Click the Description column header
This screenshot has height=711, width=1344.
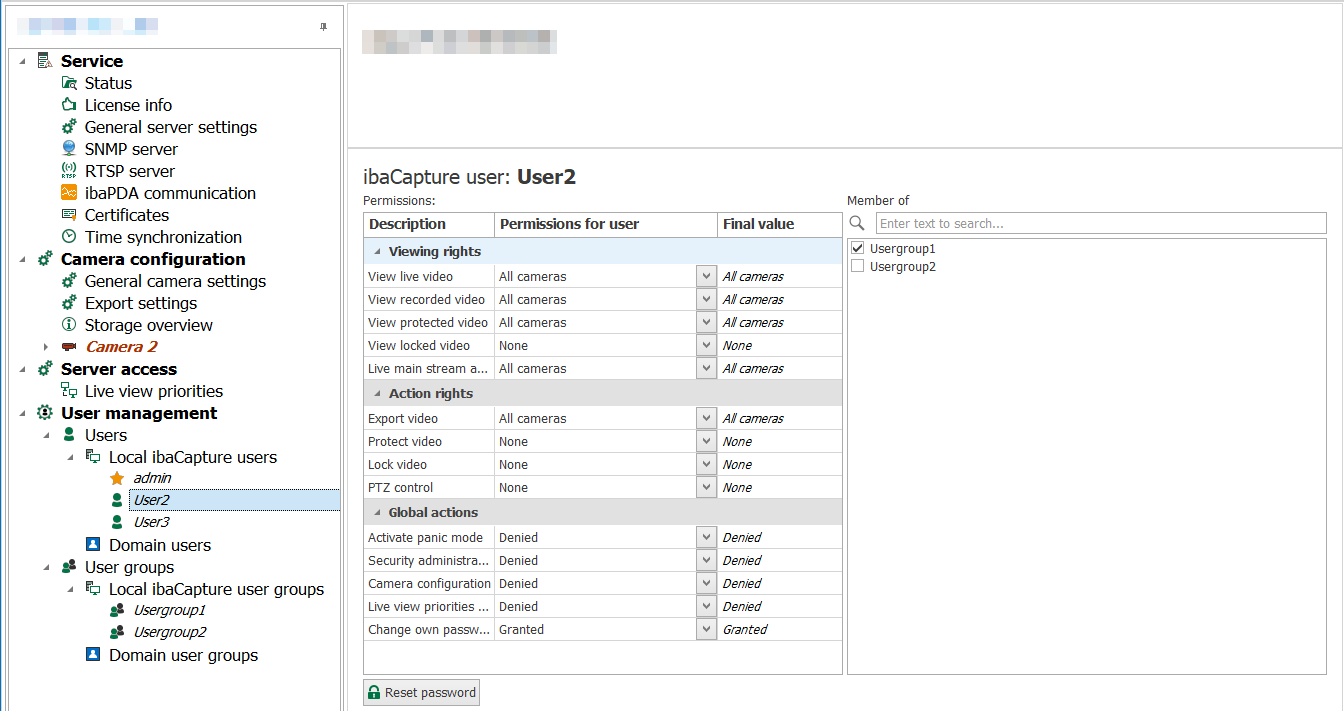pyautogui.click(x=429, y=224)
